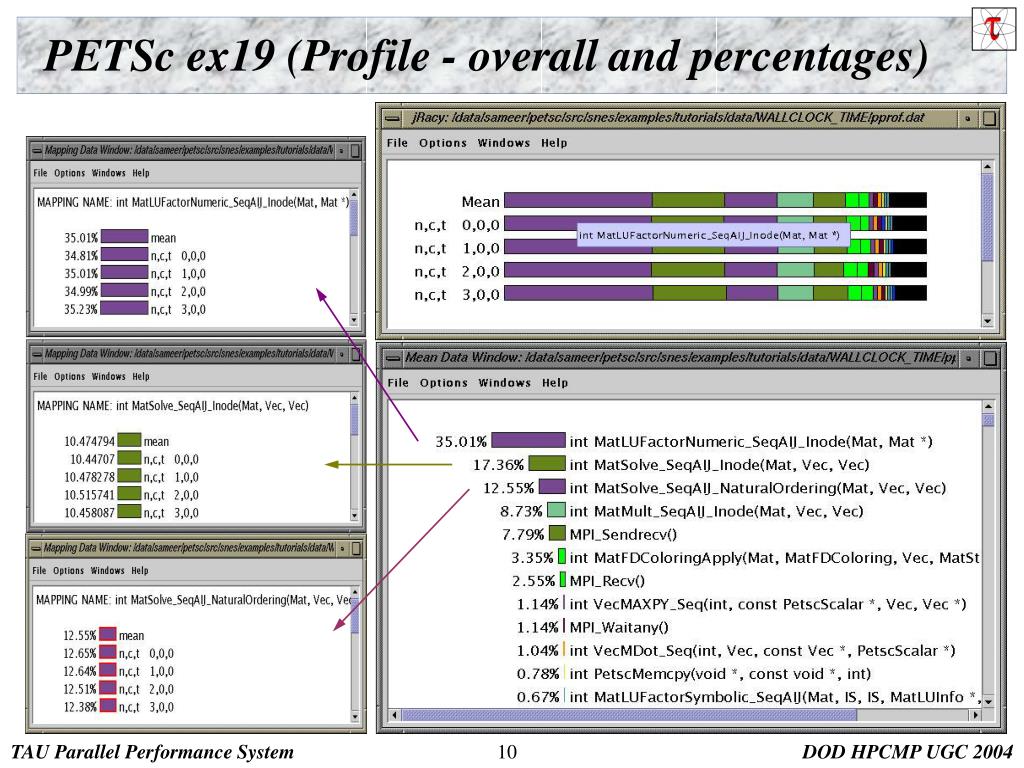Open File menu in MatLUFactorNumeric mapping window
1024x768 pixels.
coord(40,173)
